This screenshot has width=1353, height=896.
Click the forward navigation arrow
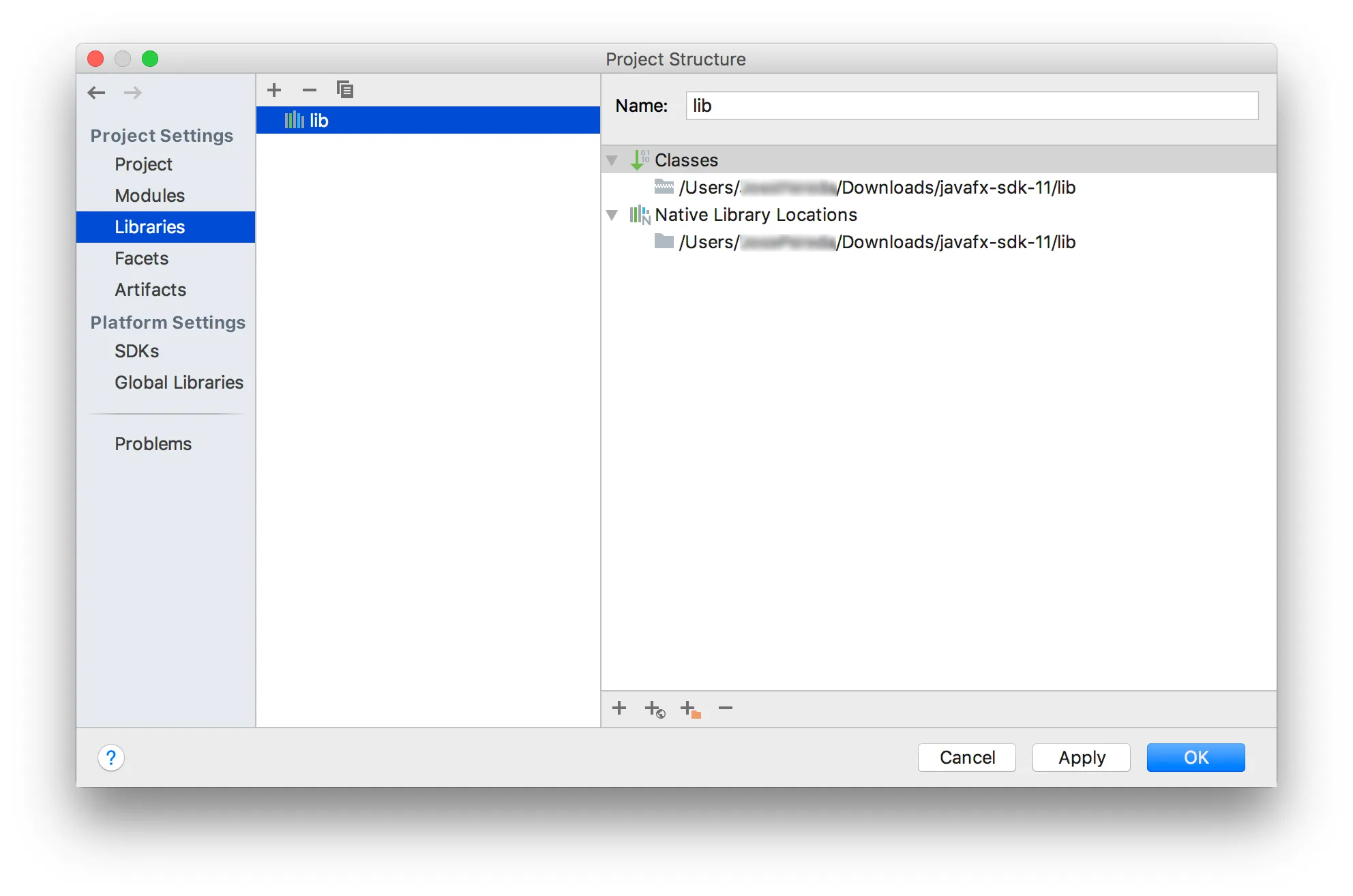133,93
